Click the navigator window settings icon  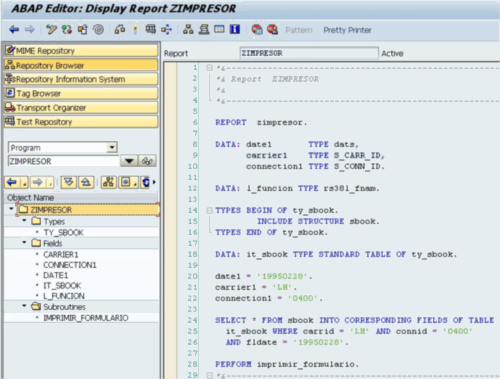click(126, 182)
